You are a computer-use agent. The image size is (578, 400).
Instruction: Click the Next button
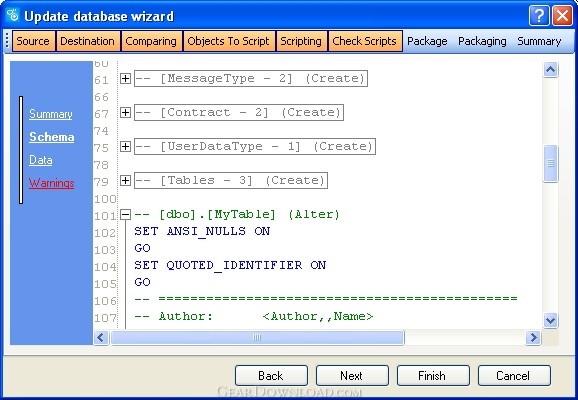click(352, 376)
